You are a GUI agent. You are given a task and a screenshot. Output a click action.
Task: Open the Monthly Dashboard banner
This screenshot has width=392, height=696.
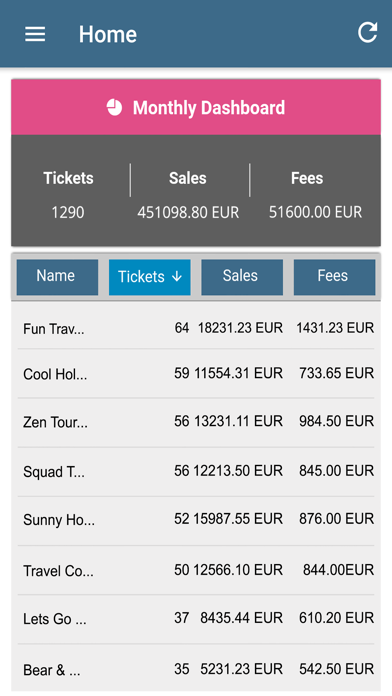[196, 107]
